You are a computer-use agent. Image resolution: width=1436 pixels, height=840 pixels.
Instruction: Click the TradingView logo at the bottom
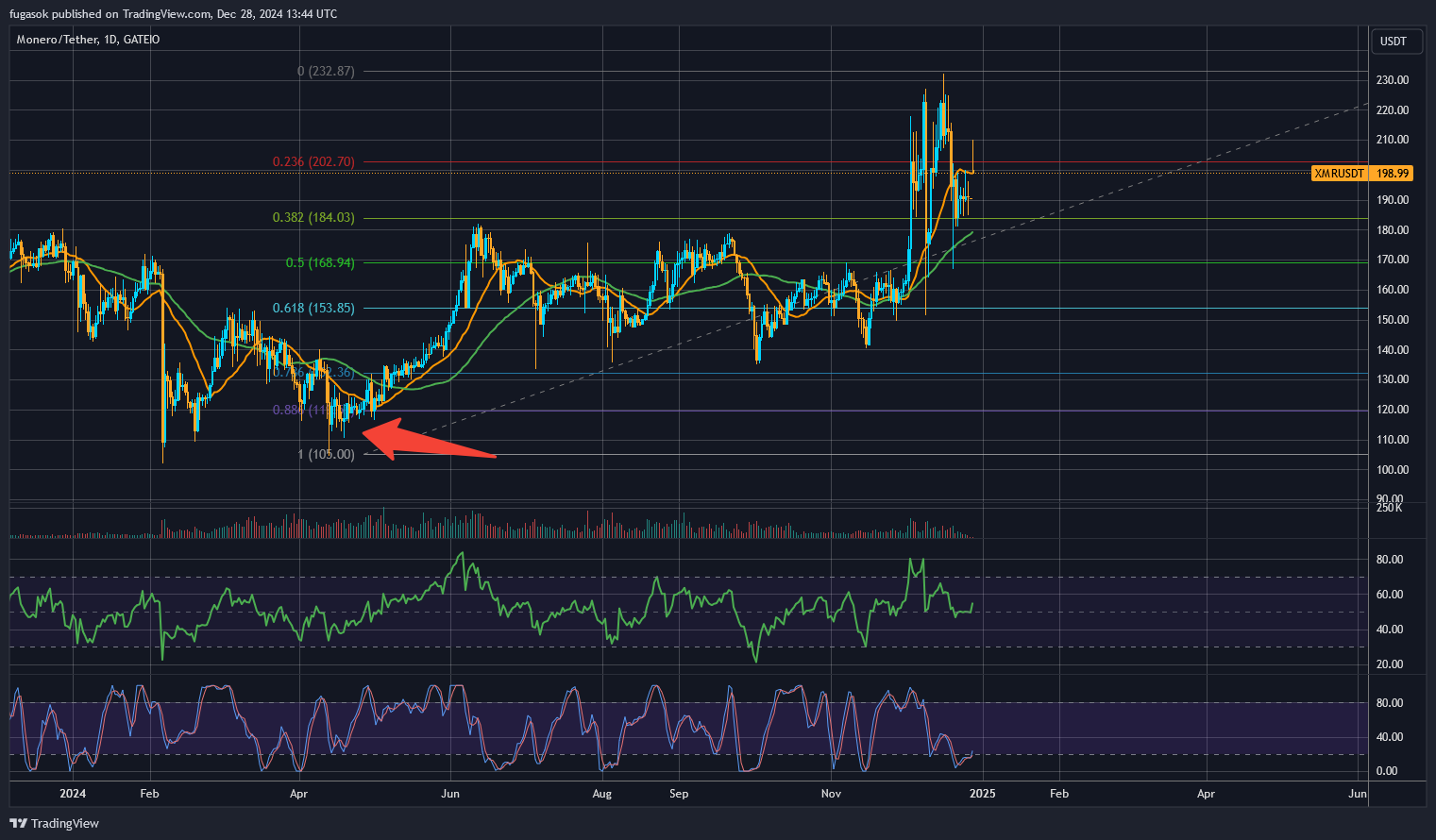pos(55,823)
